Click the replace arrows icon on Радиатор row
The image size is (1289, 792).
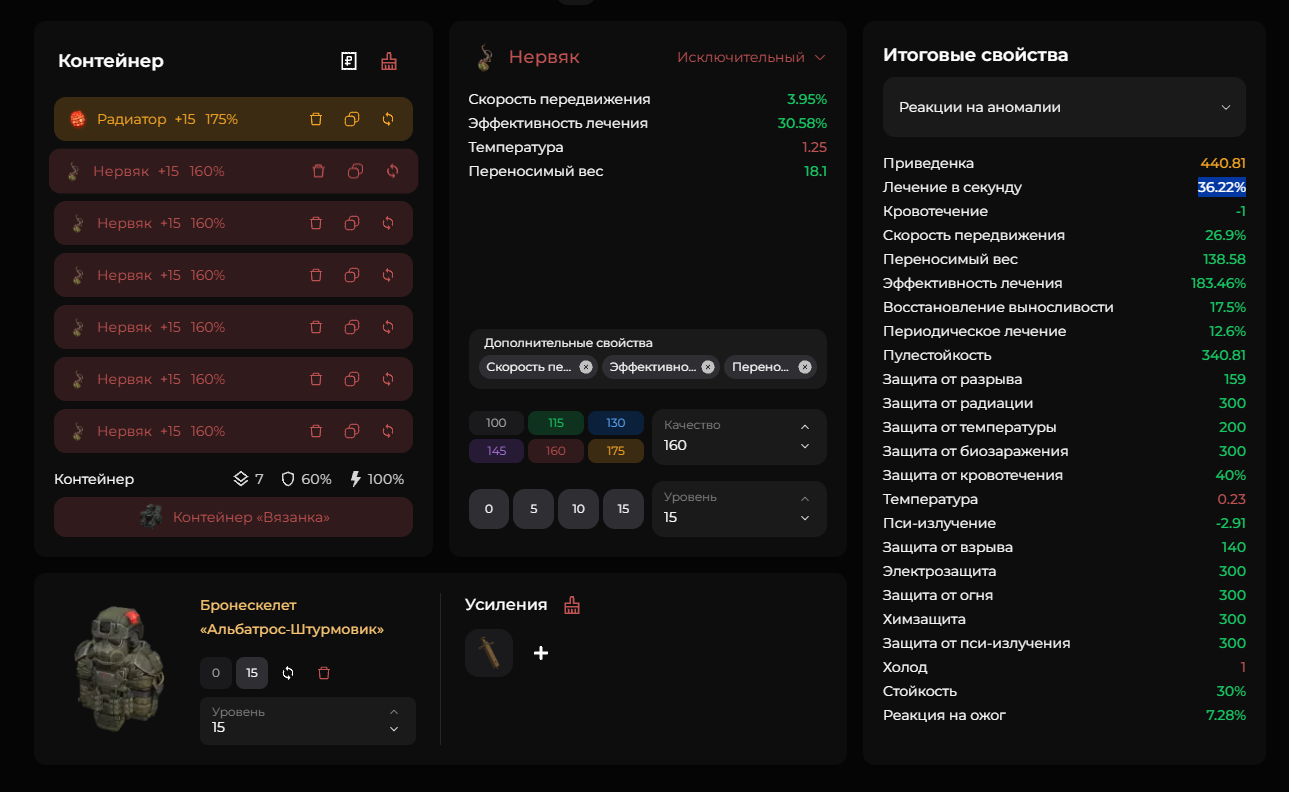(x=388, y=119)
